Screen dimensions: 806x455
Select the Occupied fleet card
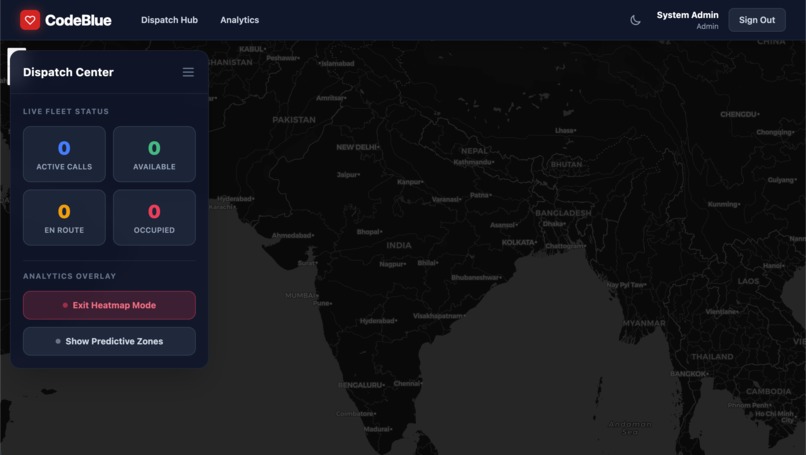(x=154, y=217)
